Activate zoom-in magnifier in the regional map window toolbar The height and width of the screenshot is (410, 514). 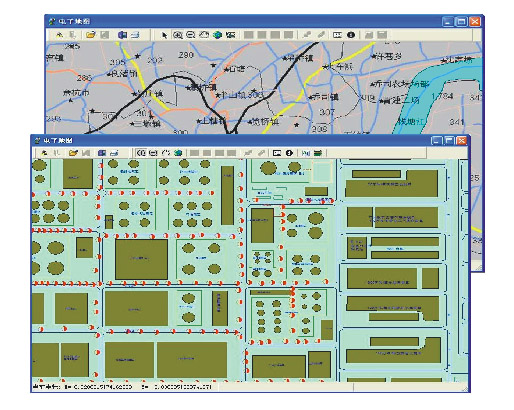[177, 35]
